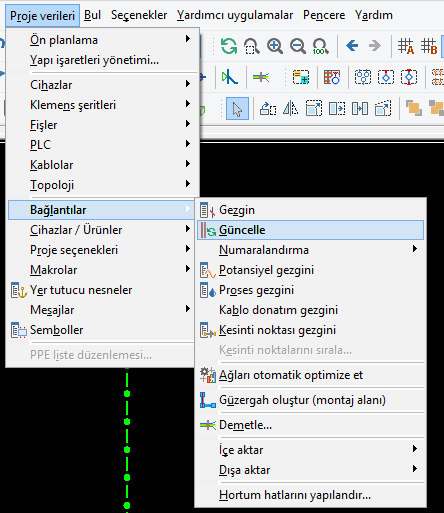Click the connection symbol icon in toolbar

230,77
